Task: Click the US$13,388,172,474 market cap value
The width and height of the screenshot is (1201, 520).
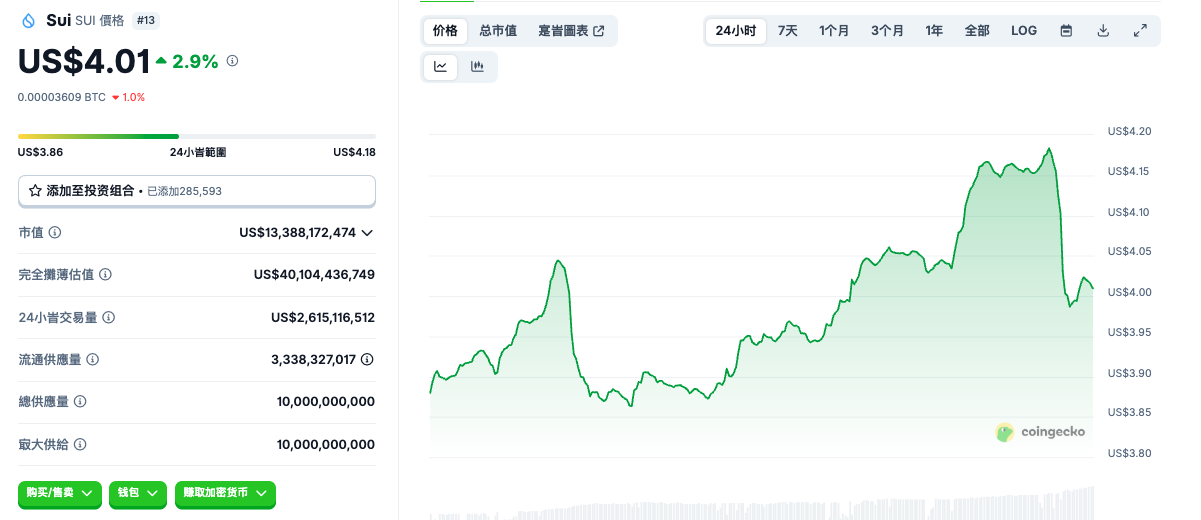Action: (x=297, y=232)
